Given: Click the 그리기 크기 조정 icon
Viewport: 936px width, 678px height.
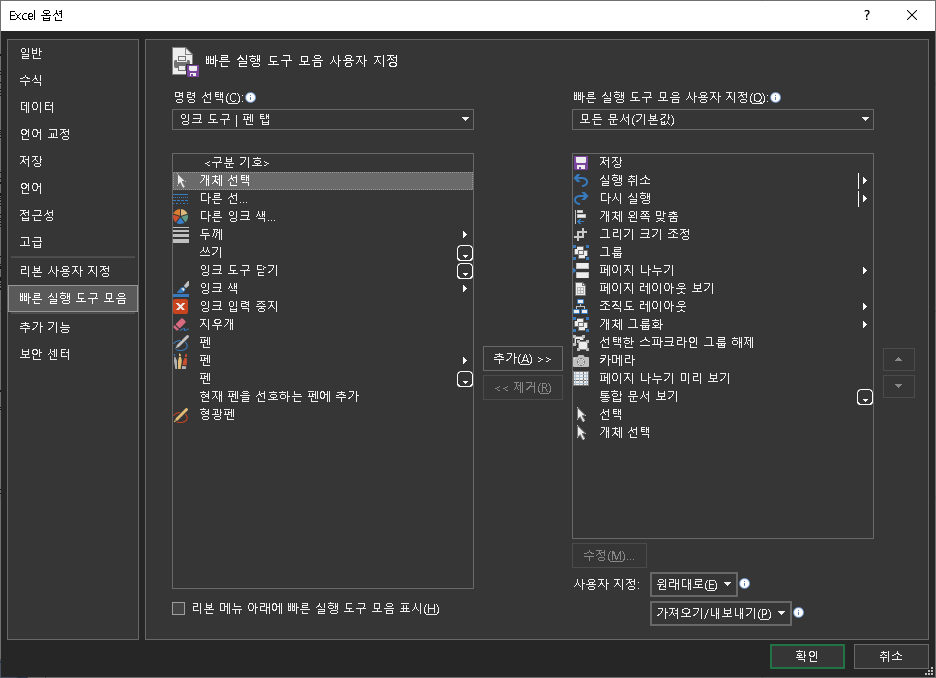Looking at the screenshot, I should [x=581, y=234].
